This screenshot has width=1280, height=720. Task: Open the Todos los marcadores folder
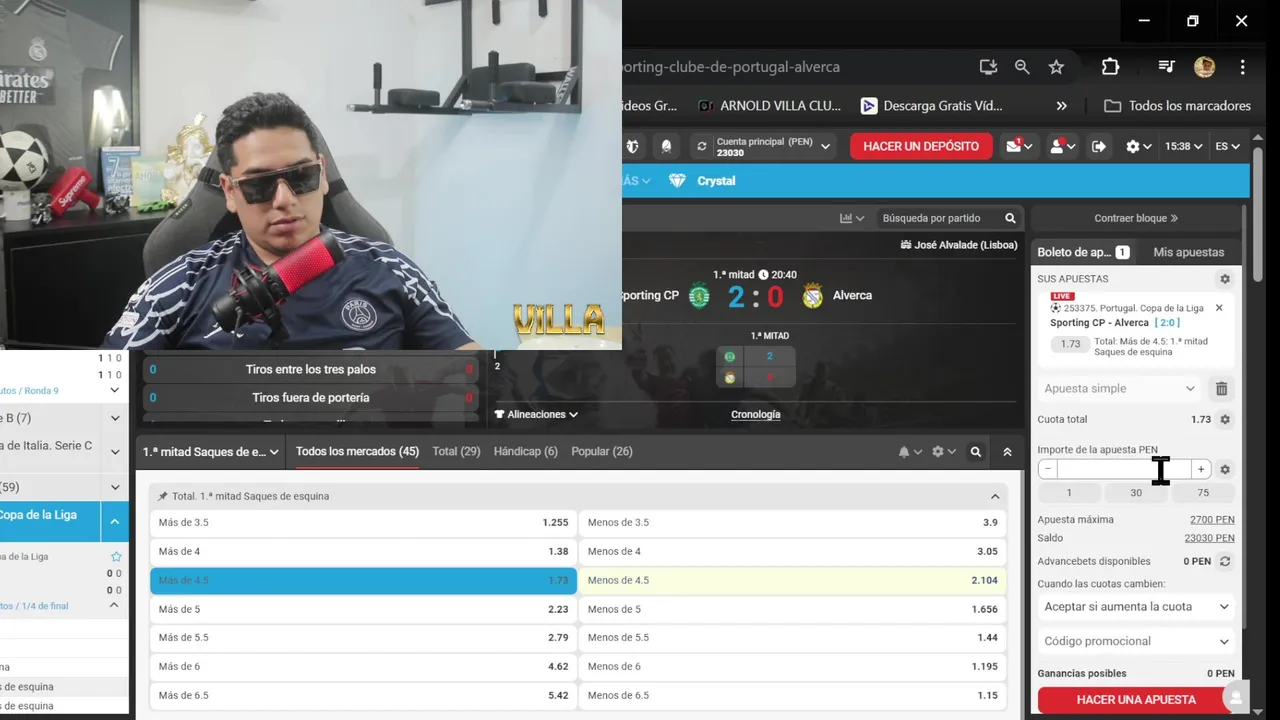click(x=1177, y=106)
